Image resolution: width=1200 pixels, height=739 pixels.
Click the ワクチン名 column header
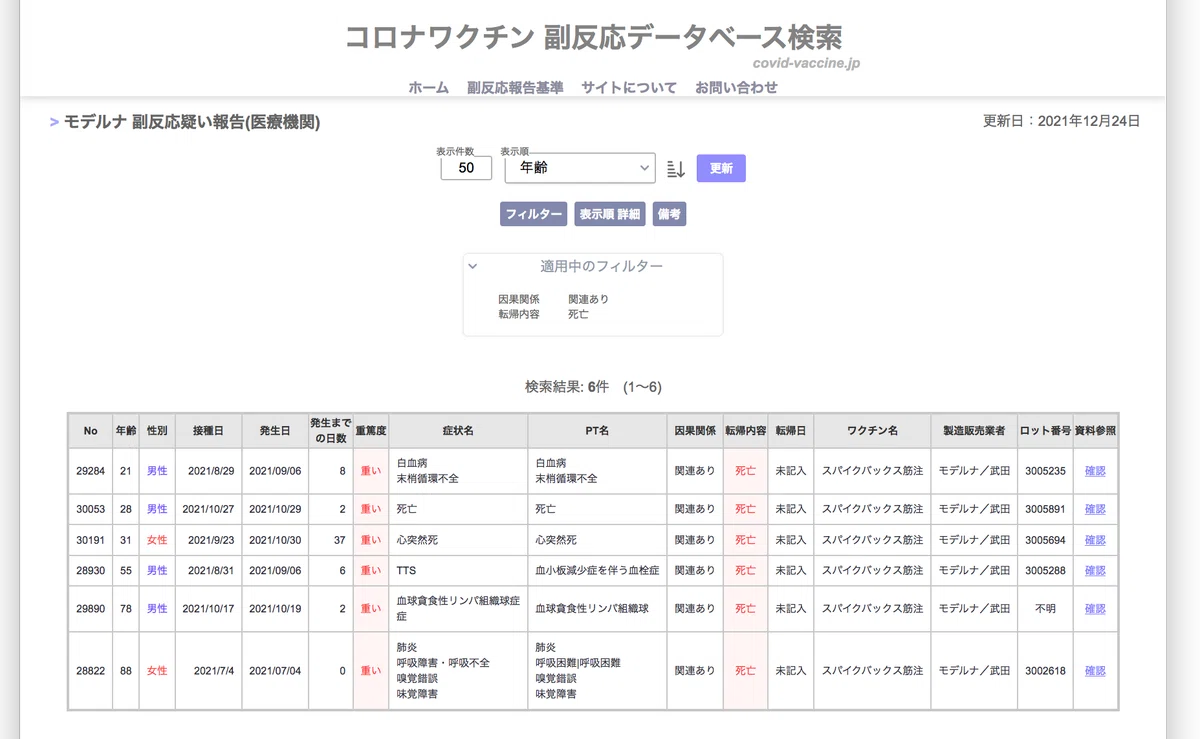click(872, 431)
